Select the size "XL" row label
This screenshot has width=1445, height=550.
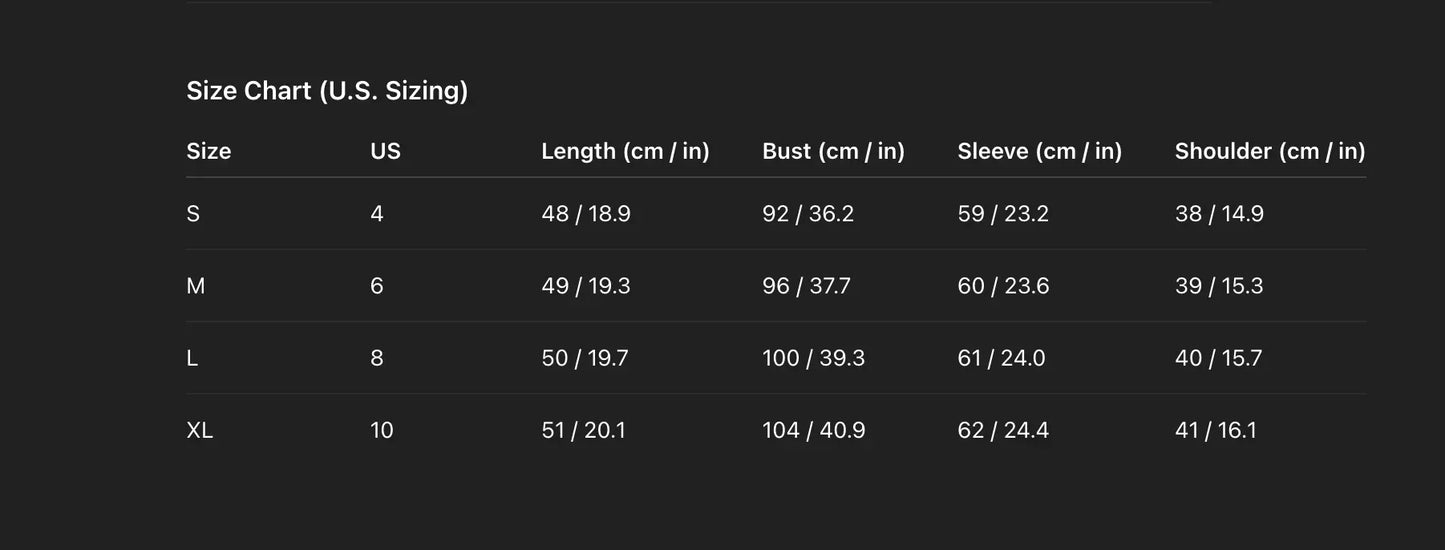click(x=200, y=430)
